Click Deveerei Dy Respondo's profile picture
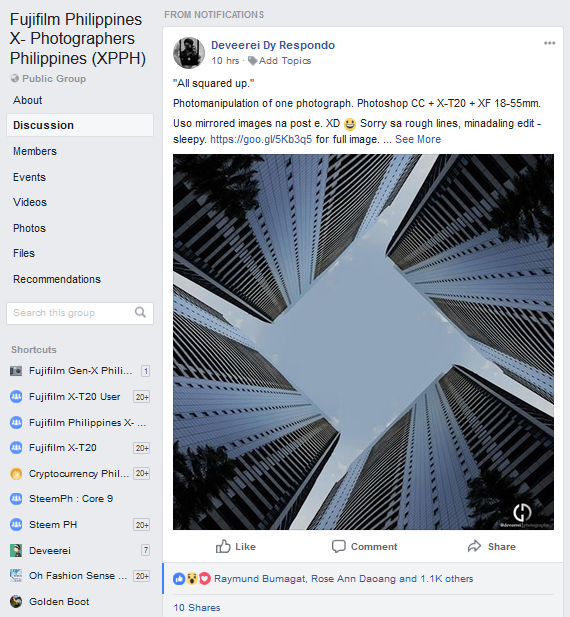Viewport: 570px width, 617px height. coord(189,53)
